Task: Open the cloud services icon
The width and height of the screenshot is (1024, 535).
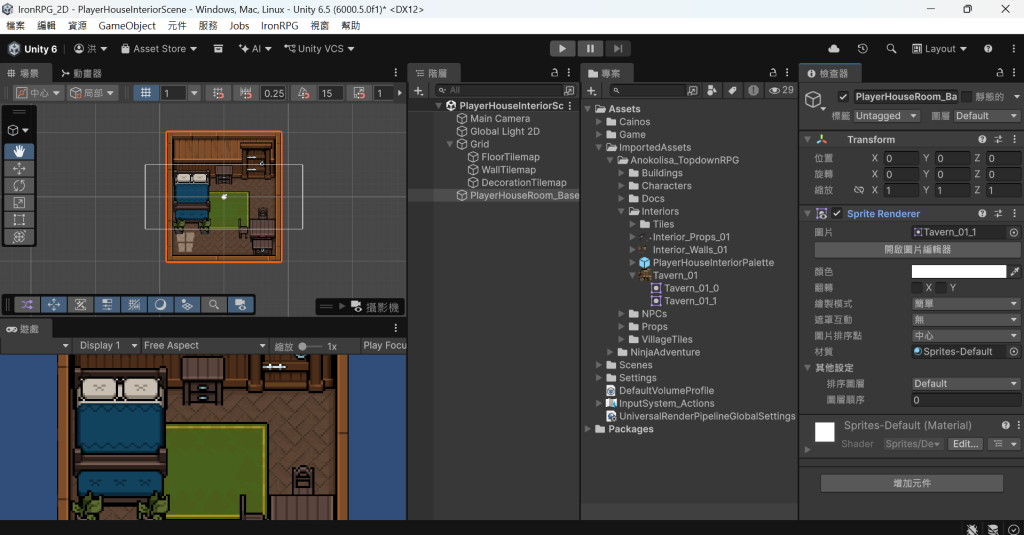Action: click(x=834, y=48)
